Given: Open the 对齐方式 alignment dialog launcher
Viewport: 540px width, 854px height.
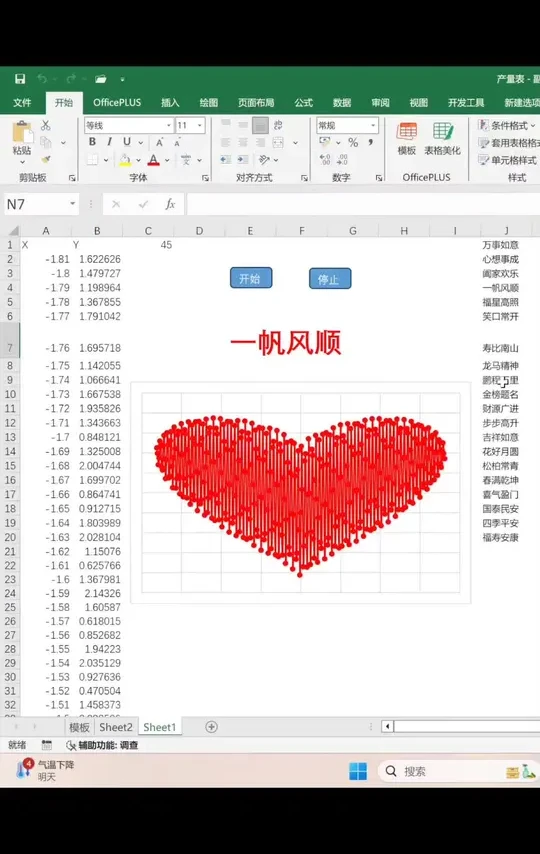Looking at the screenshot, I should (x=304, y=178).
